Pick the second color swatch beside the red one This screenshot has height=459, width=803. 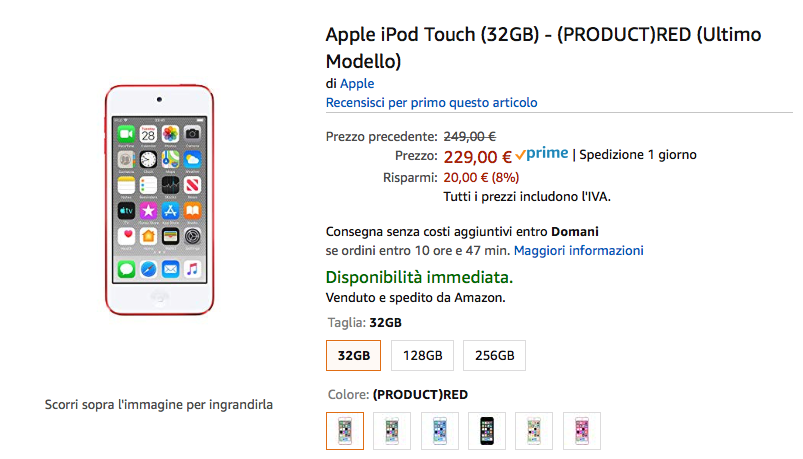392,430
